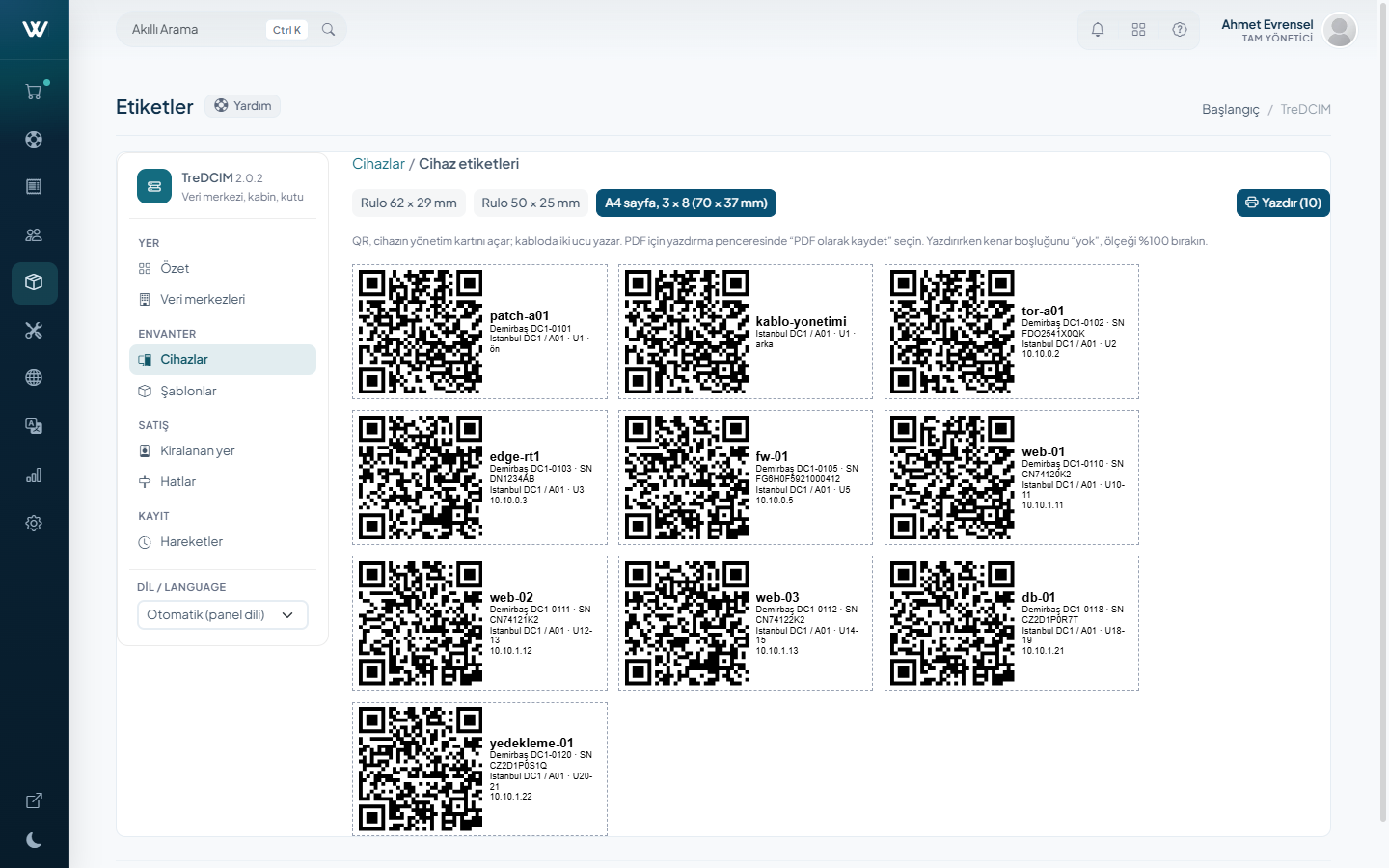Click the search magnifier icon

point(328,30)
